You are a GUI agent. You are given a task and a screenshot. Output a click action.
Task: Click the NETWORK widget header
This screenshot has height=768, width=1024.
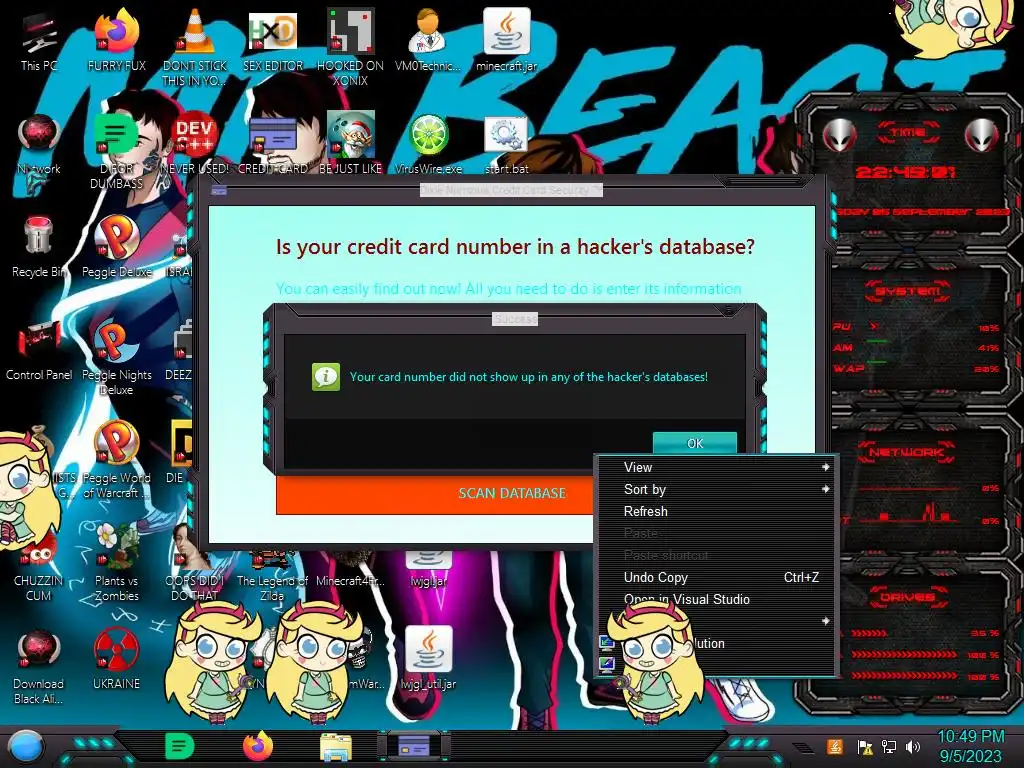click(x=906, y=452)
